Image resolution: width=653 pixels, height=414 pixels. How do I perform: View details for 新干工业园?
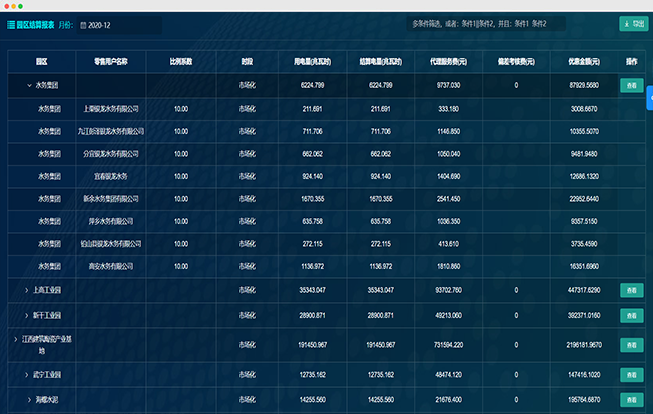tap(630, 314)
